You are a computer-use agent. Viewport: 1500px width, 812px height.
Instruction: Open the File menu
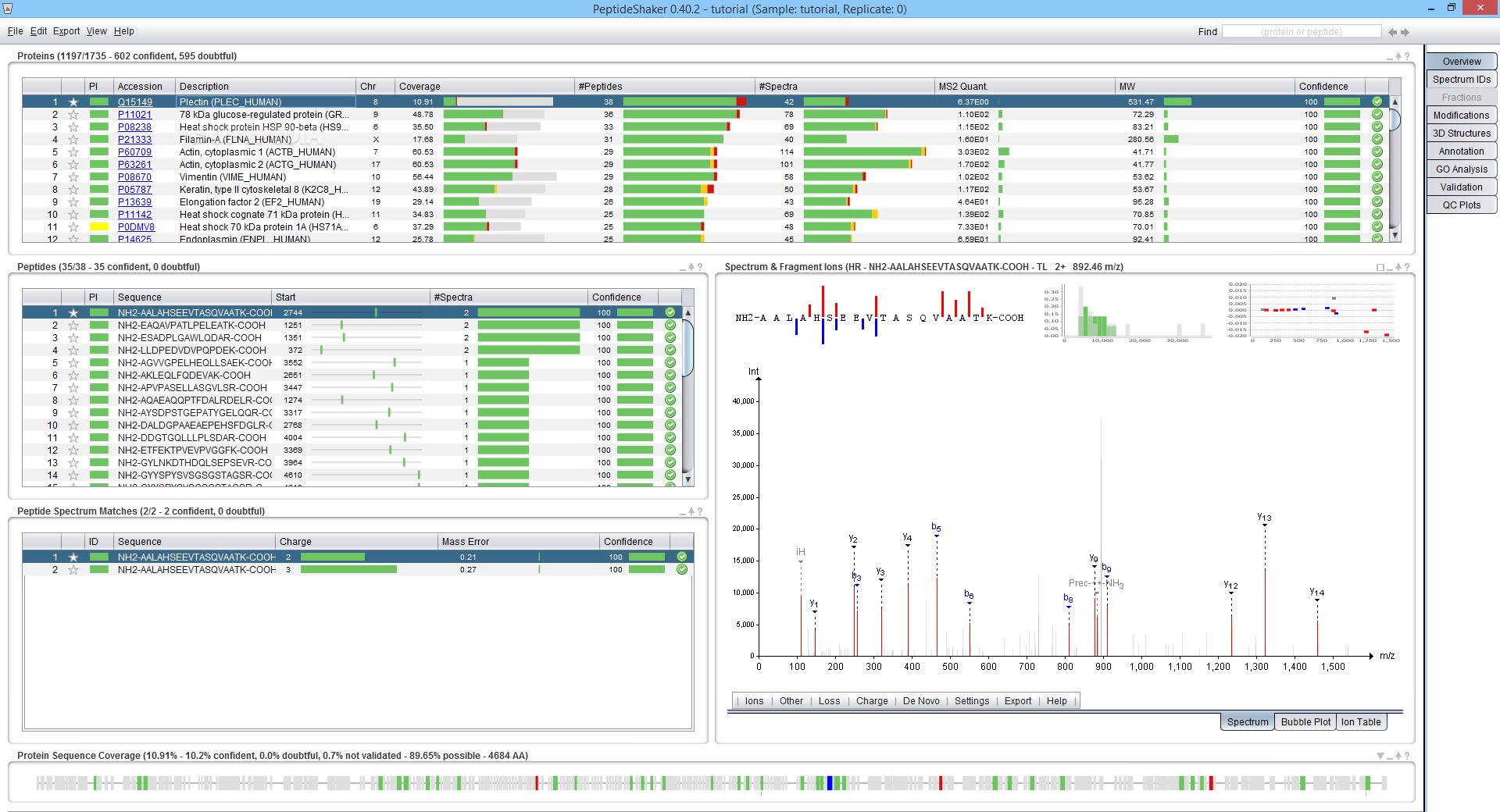[x=15, y=31]
